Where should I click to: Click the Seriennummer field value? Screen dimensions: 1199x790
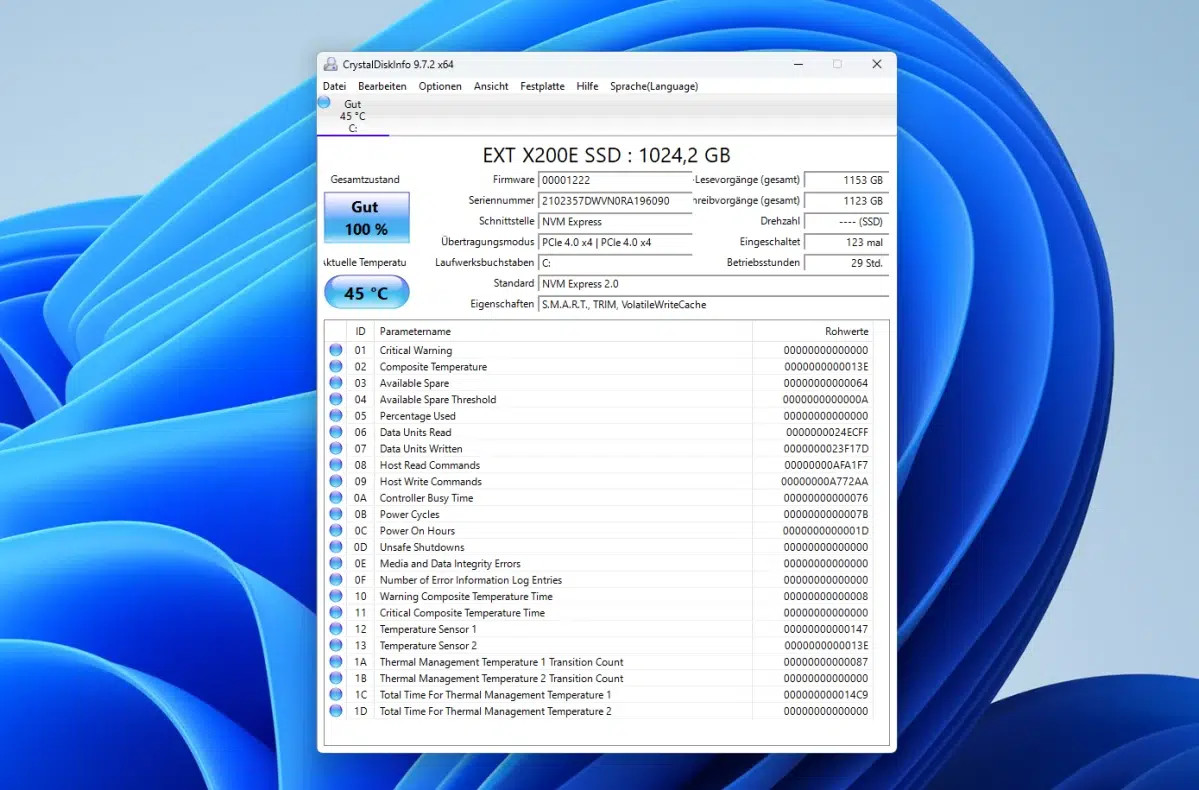pyautogui.click(x=615, y=201)
